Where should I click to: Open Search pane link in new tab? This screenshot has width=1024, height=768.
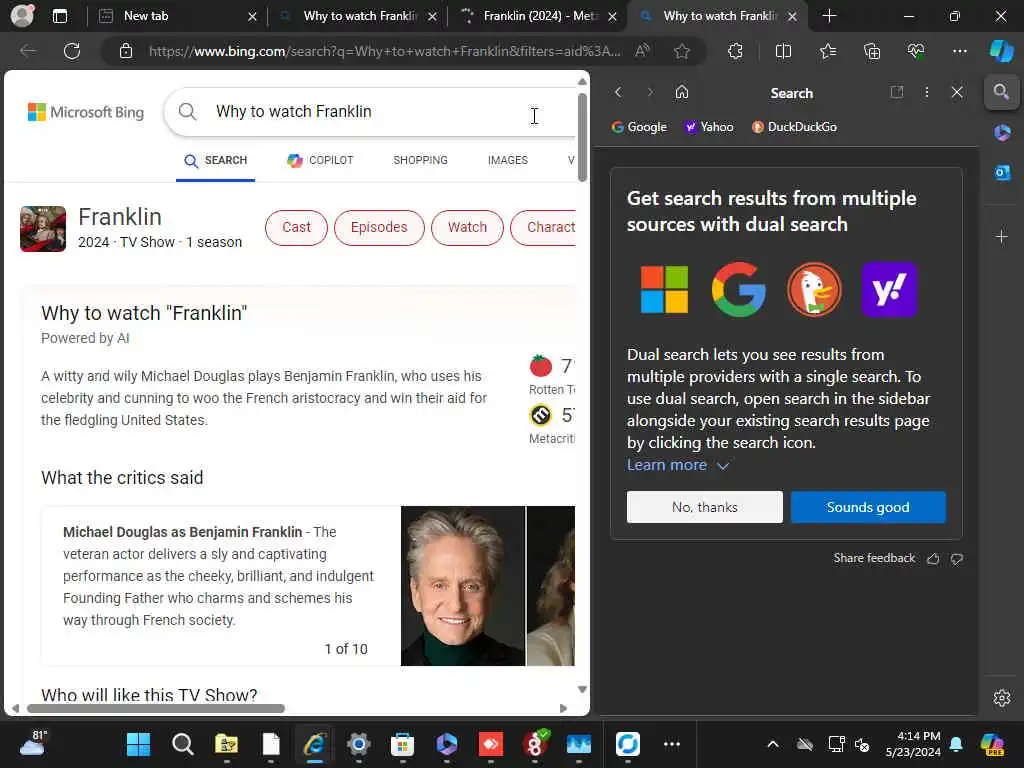(x=897, y=92)
